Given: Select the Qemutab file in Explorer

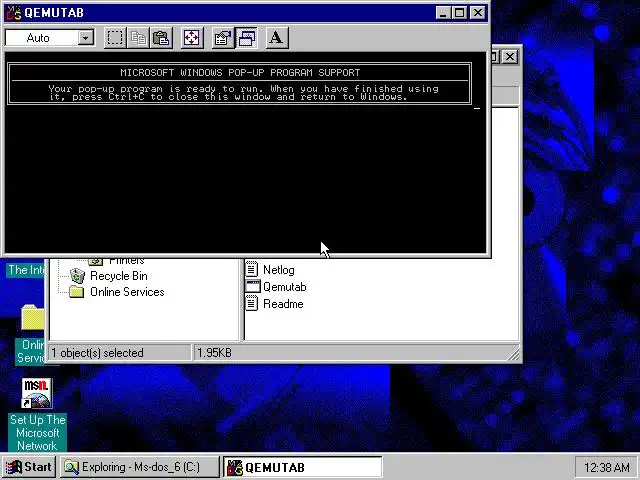Looking at the screenshot, I should pos(284,287).
